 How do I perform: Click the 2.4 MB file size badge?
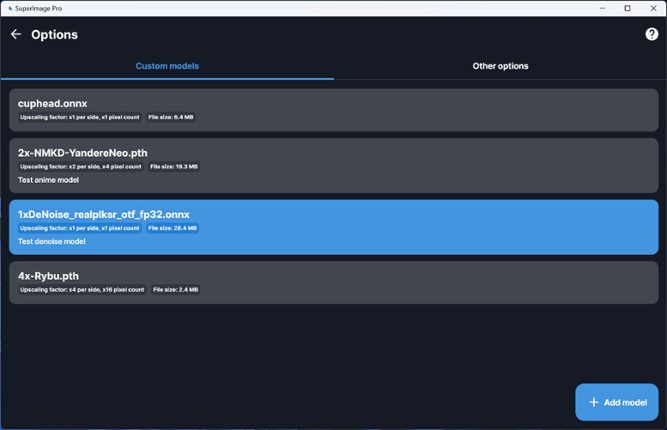point(173,289)
